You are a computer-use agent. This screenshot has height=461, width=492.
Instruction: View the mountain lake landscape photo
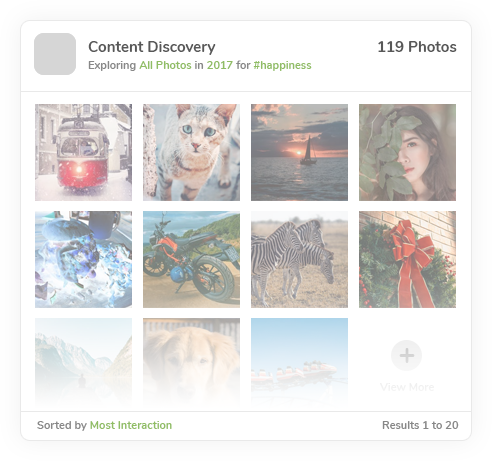click(x=83, y=362)
